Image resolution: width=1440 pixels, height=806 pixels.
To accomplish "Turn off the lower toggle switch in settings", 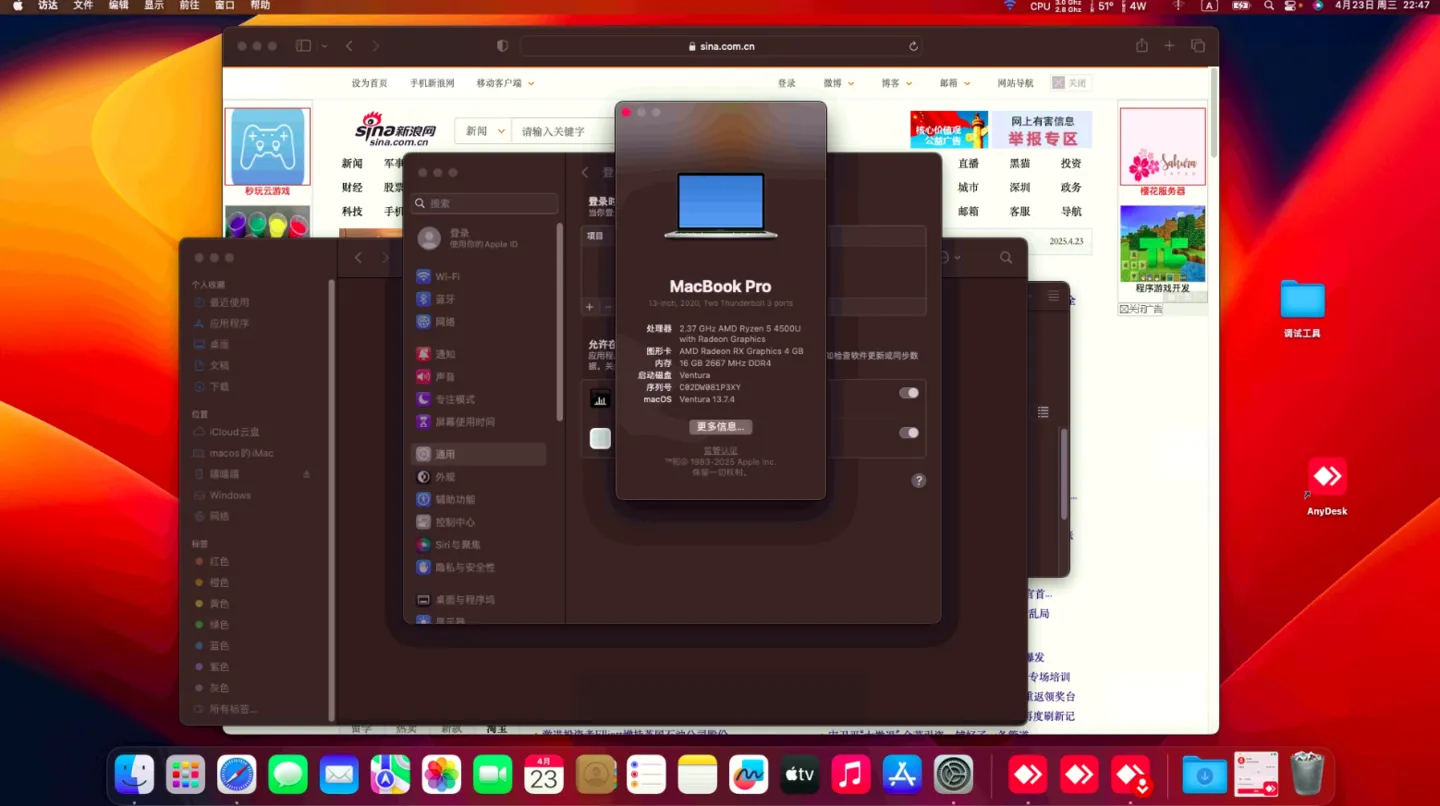I will click(x=908, y=432).
